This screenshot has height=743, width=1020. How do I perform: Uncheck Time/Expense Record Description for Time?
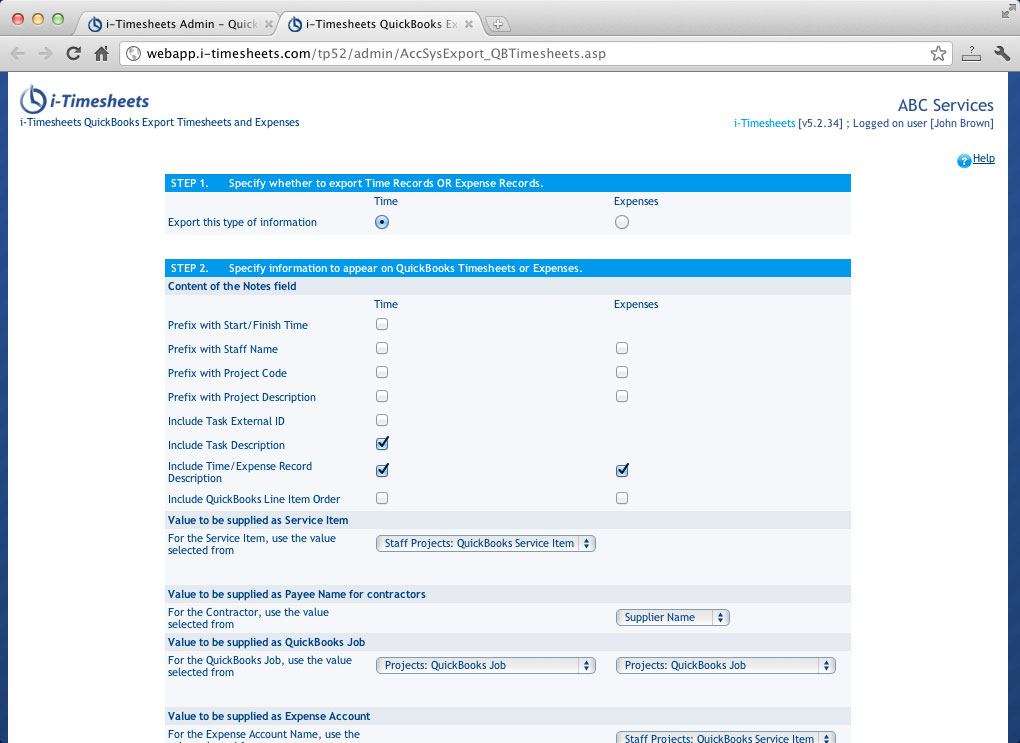pyautogui.click(x=382, y=470)
